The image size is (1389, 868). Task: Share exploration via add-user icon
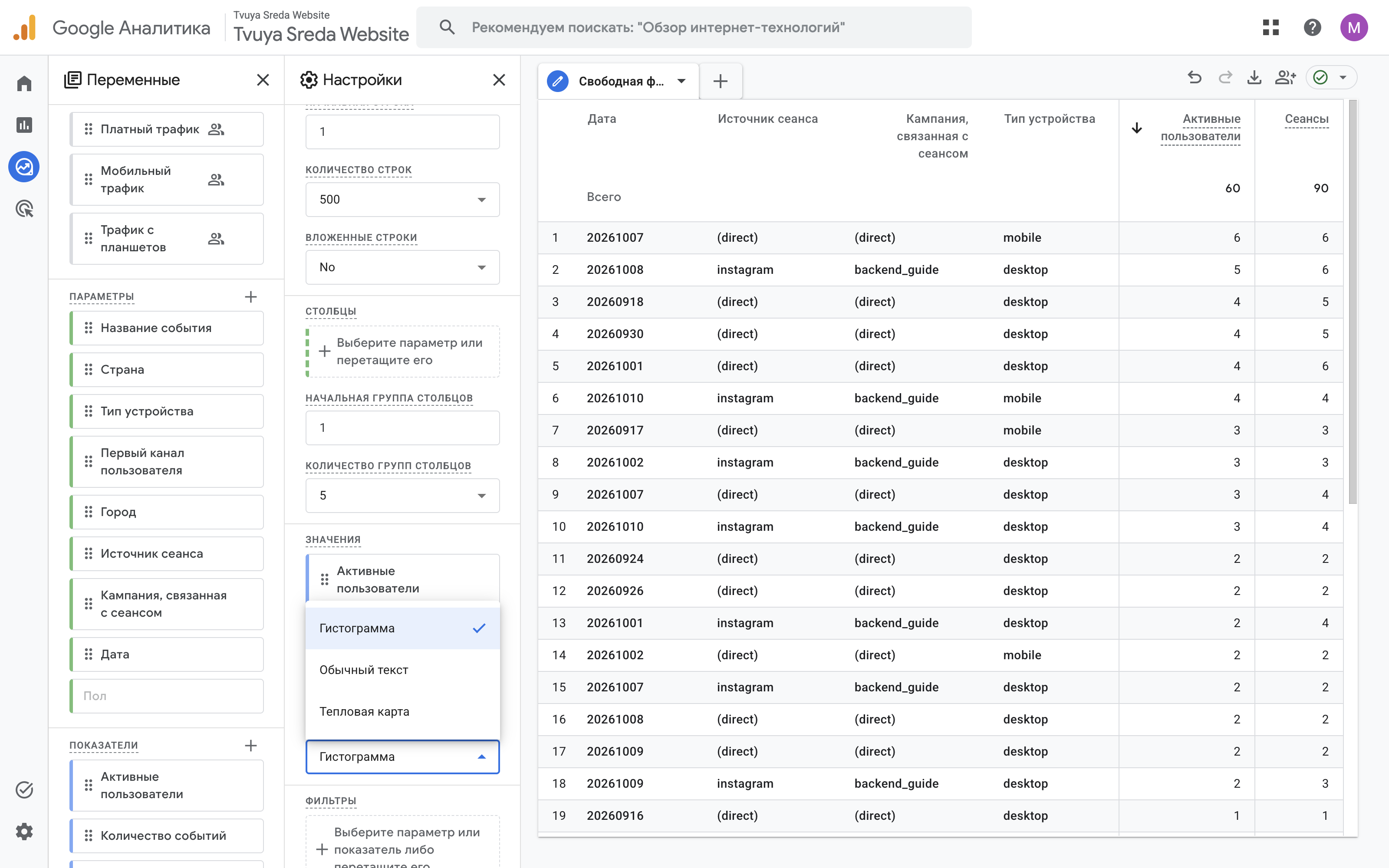click(x=1286, y=78)
